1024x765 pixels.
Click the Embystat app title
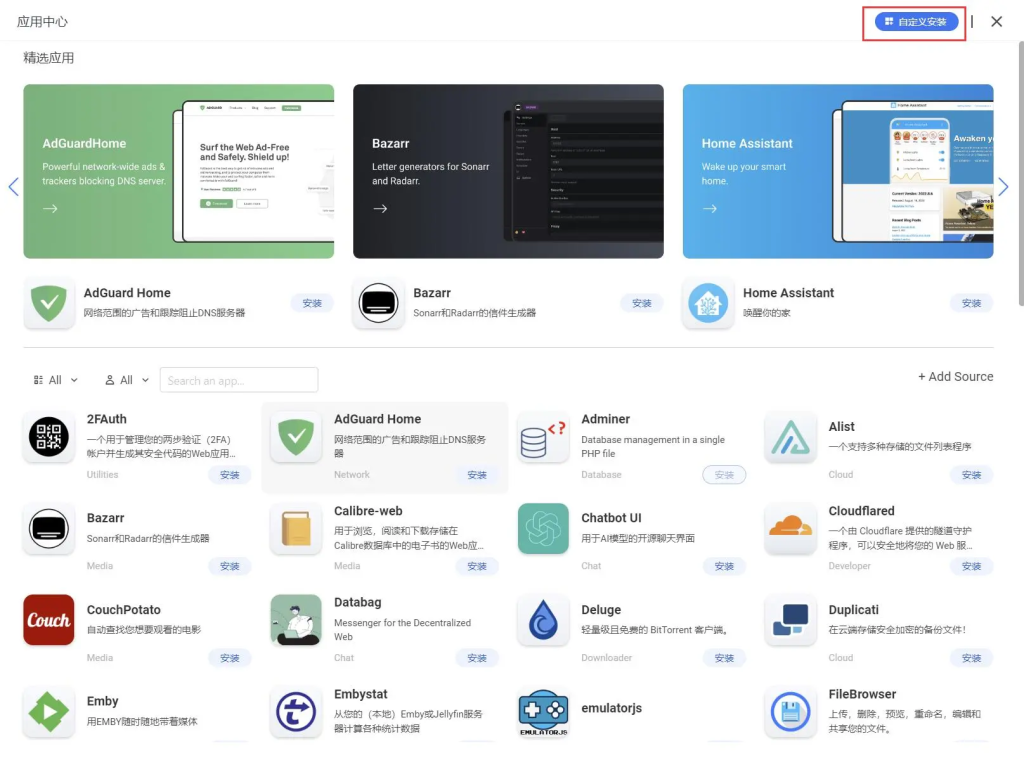click(360, 694)
